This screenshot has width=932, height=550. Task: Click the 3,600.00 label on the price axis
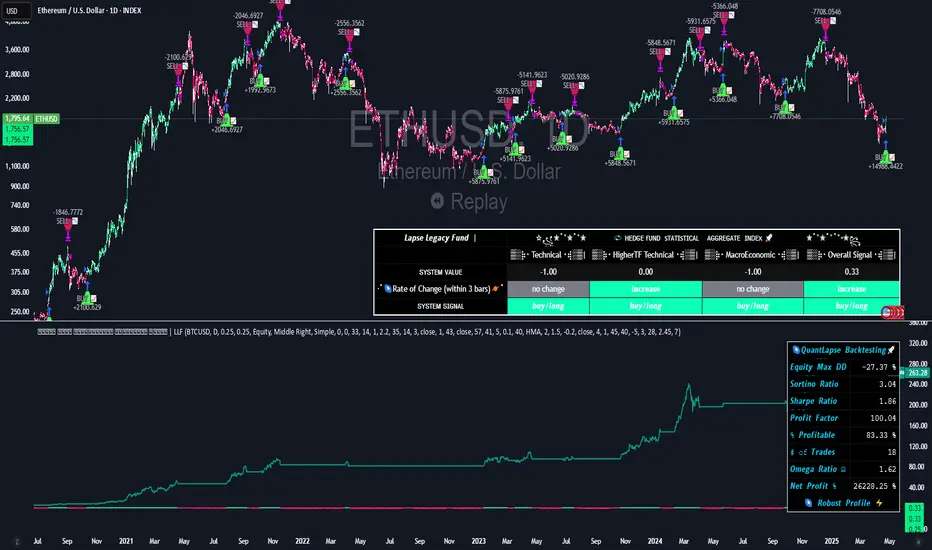click(x=17, y=50)
